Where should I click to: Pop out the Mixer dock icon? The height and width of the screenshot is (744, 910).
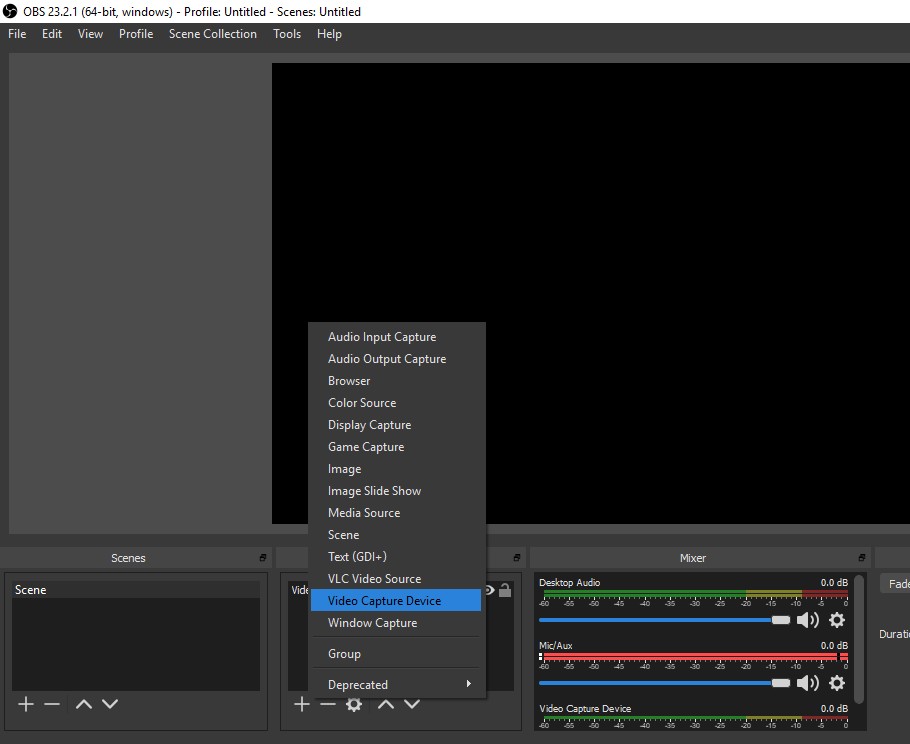click(x=861, y=558)
